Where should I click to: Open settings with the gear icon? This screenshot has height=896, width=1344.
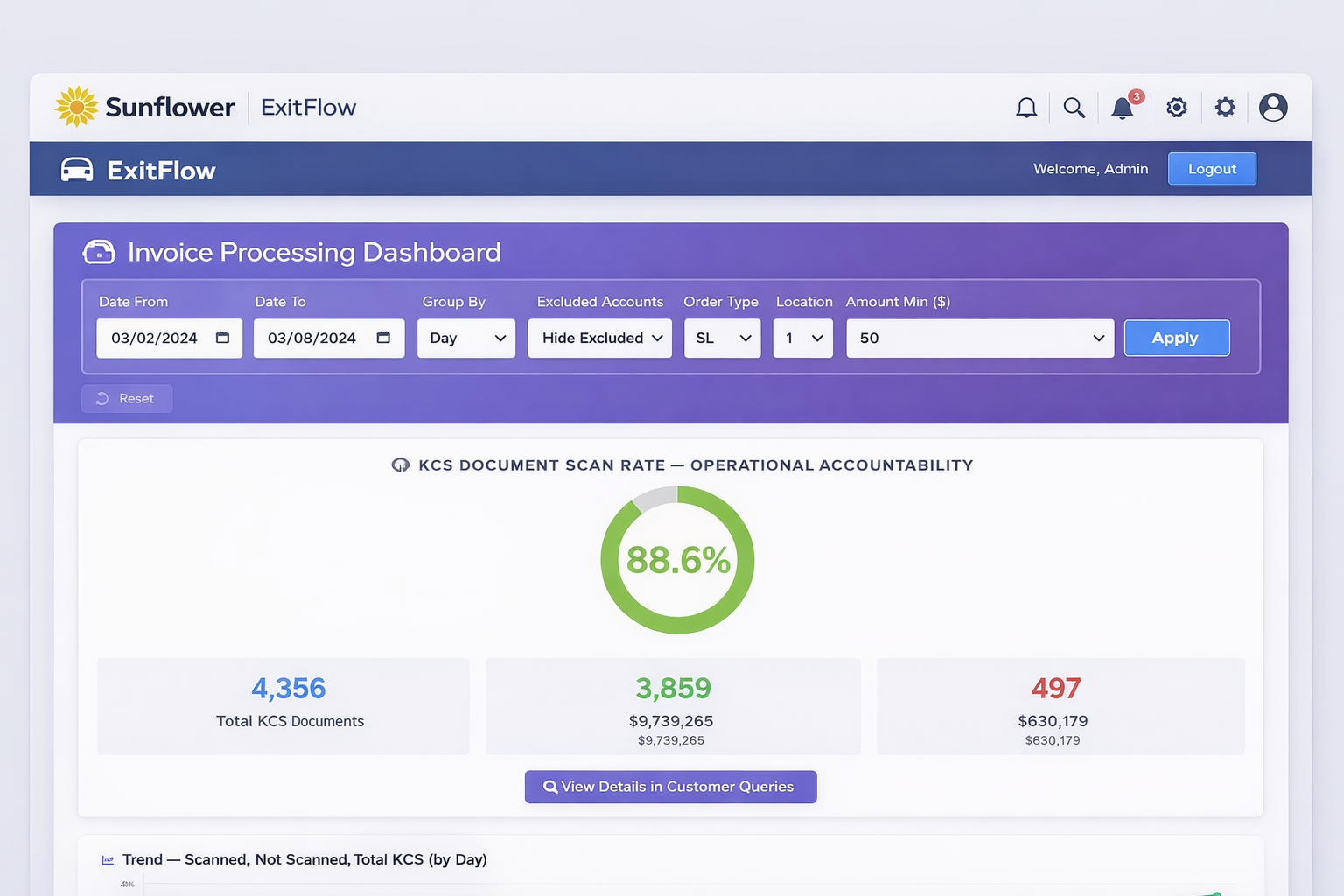click(1177, 107)
